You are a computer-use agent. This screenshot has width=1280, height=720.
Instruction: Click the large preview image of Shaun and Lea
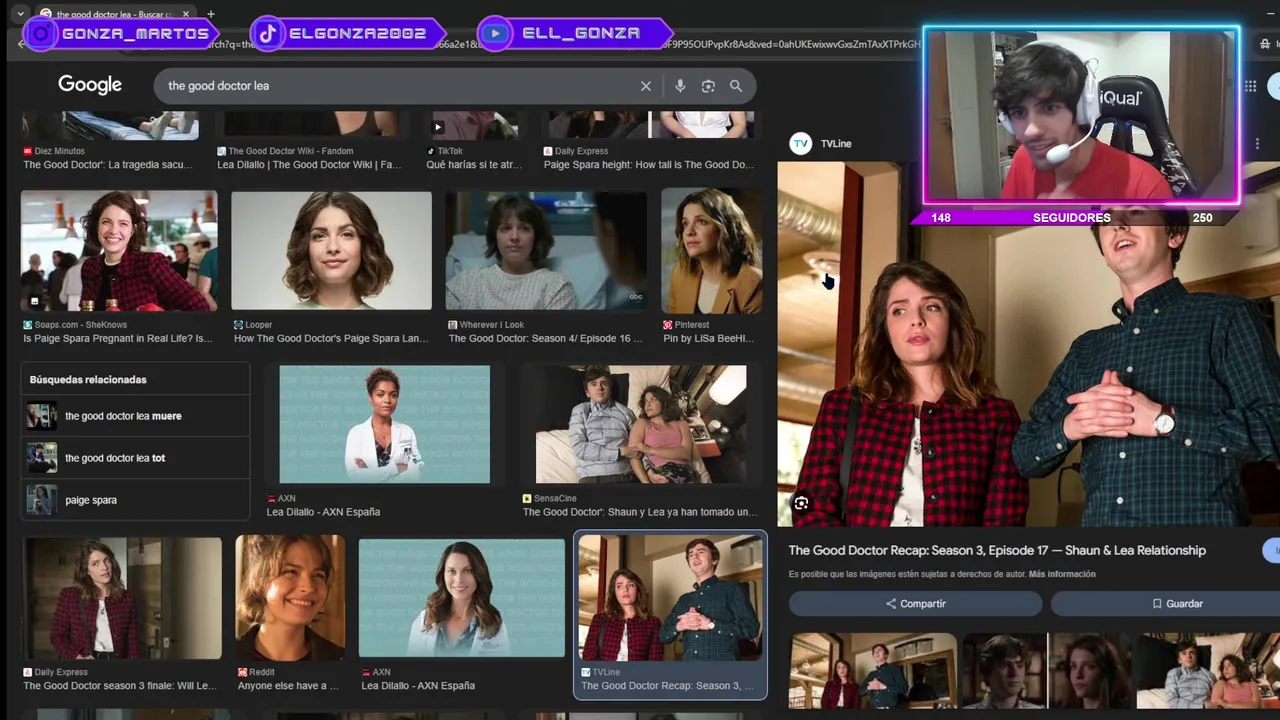[1028, 345]
